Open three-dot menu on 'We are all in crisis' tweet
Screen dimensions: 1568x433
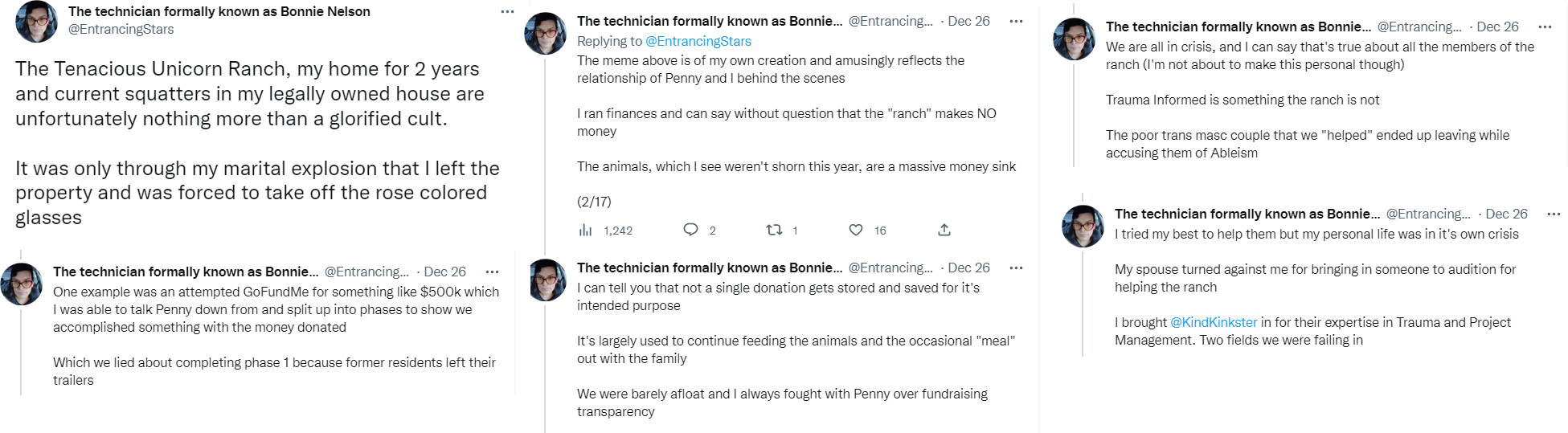tap(1545, 27)
